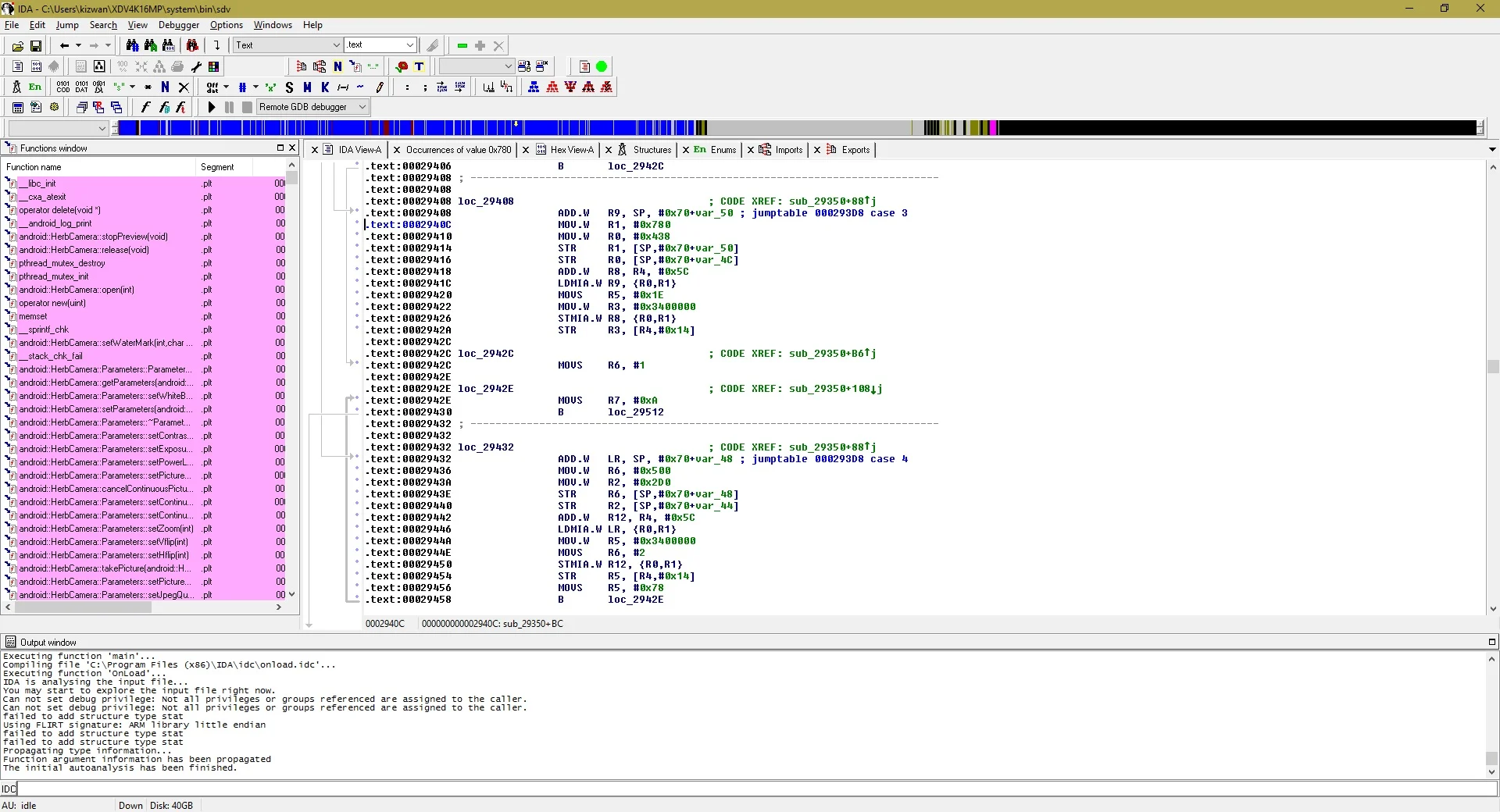Open the tab list arrow at far right

coord(1492,150)
